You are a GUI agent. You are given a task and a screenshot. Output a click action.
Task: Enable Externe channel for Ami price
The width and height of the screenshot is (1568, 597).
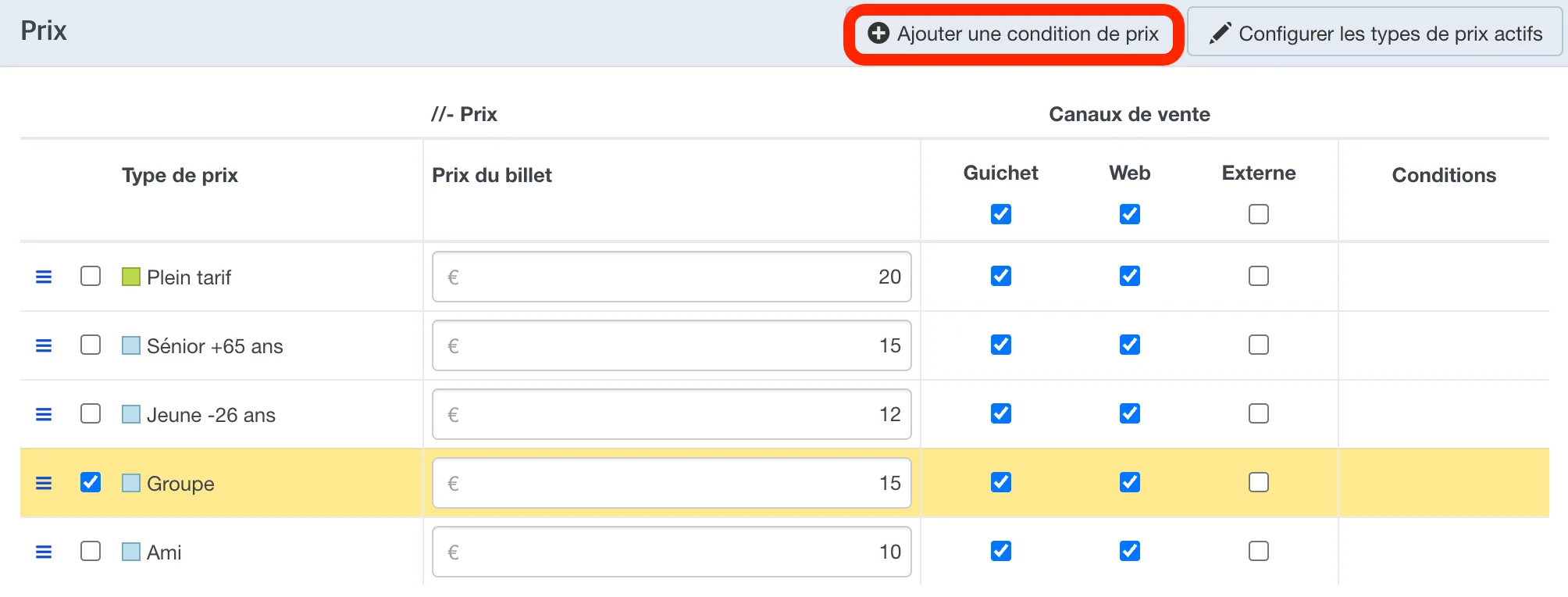tap(1259, 551)
